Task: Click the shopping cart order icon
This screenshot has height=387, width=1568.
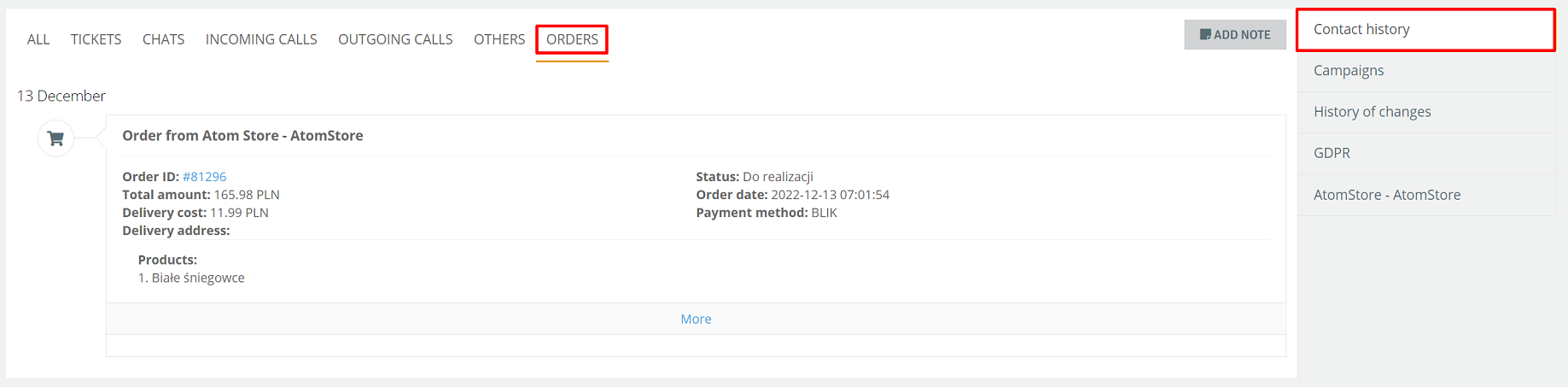Action: coord(56,138)
